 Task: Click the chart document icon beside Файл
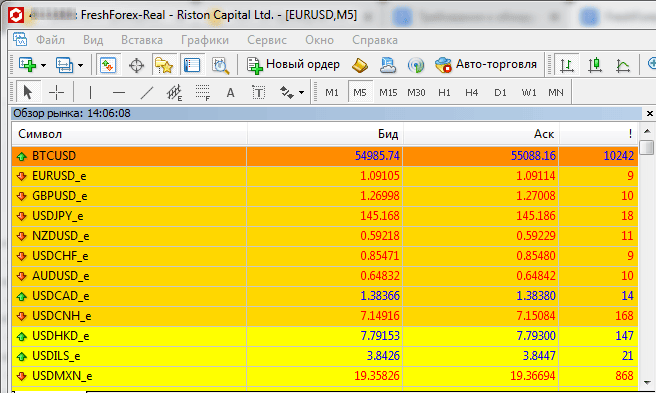point(20,40)
